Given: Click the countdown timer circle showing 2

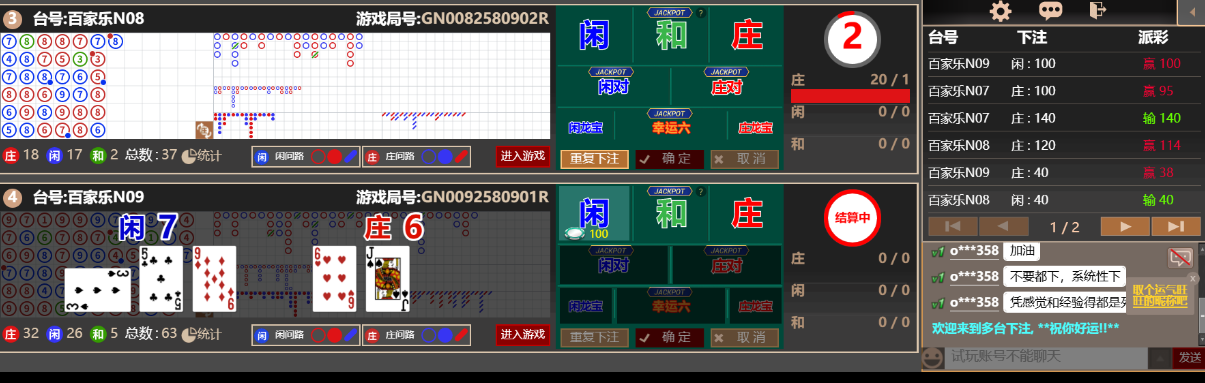Looking at the screenshot, I should [x=852, y=38].
